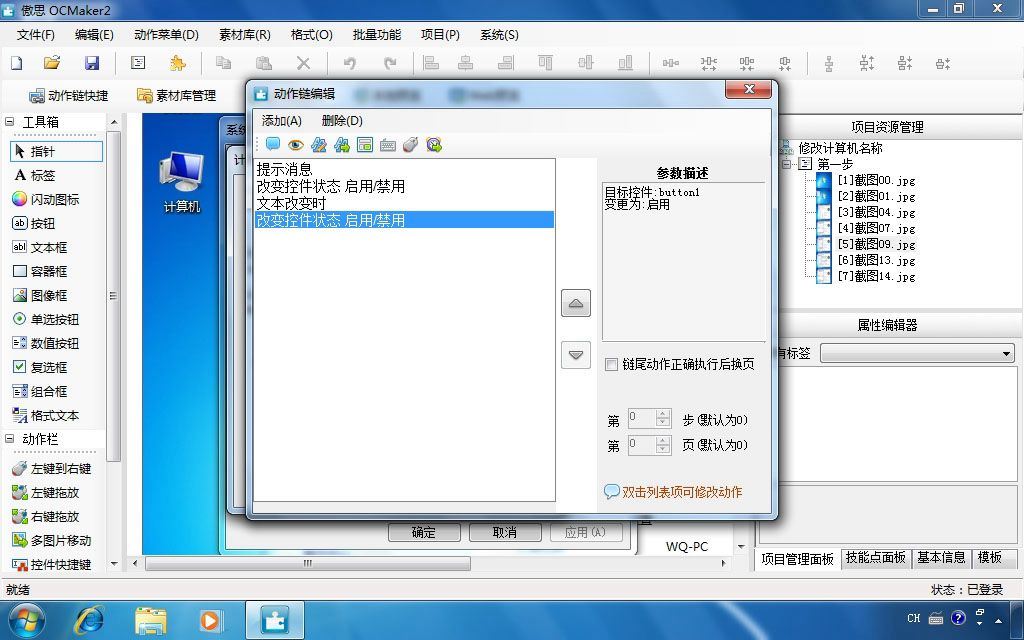Open the 添加(A) menu in the dialog
Image resolution: width=1024 pixels, height=640 pixels.
pos(281,120)
